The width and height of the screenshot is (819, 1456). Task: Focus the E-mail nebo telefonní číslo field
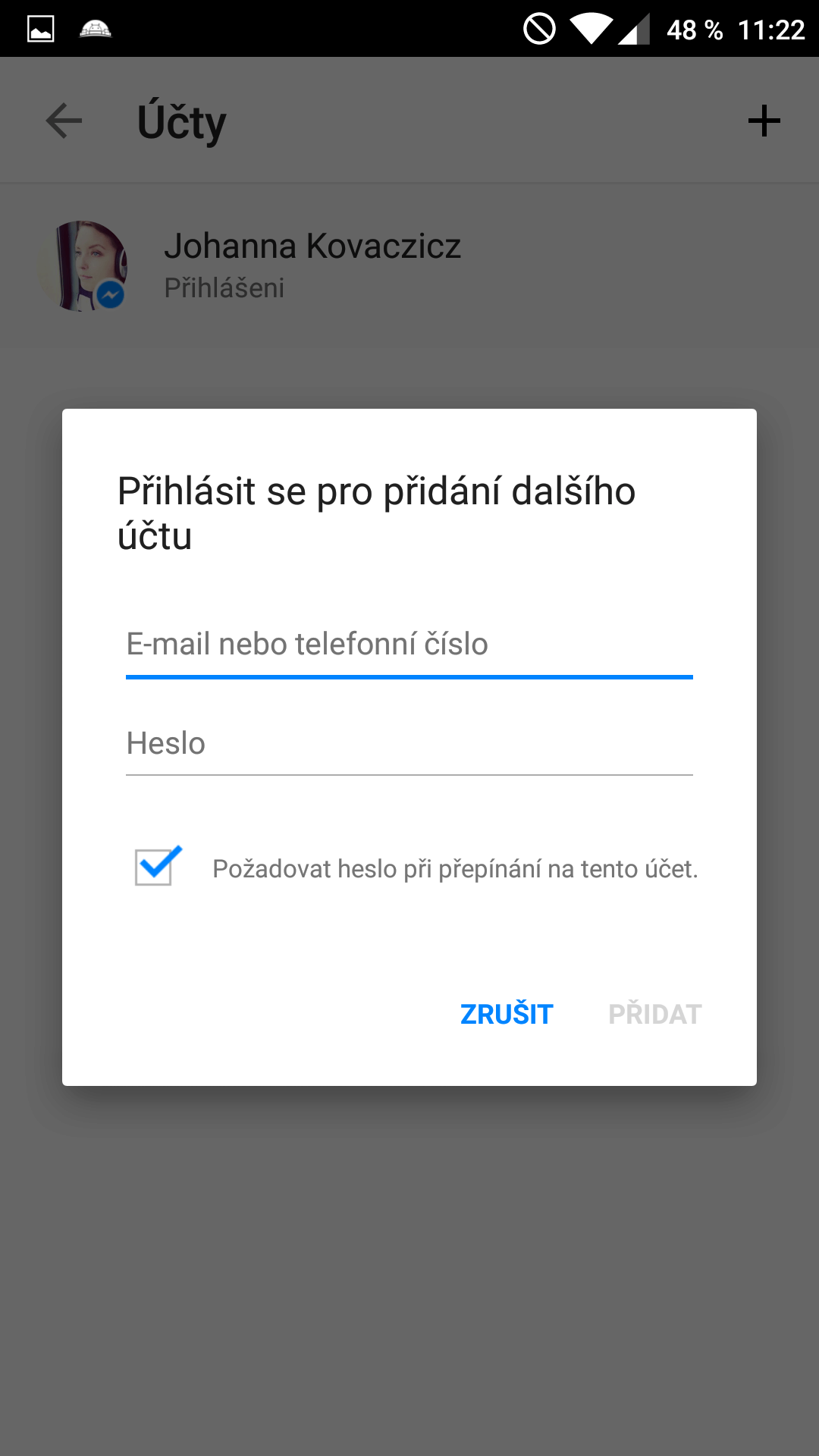pyautogui.click(x=409, y=645)
